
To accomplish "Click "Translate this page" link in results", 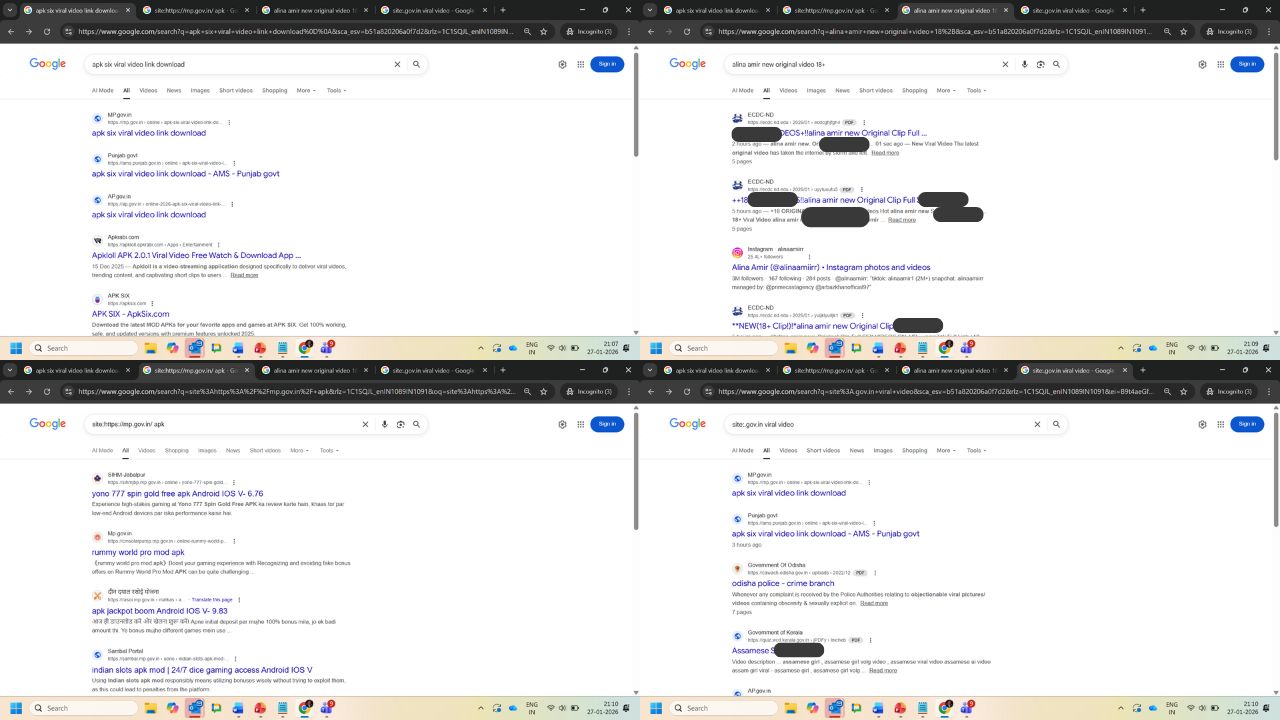I will click(x=212, y=599).
